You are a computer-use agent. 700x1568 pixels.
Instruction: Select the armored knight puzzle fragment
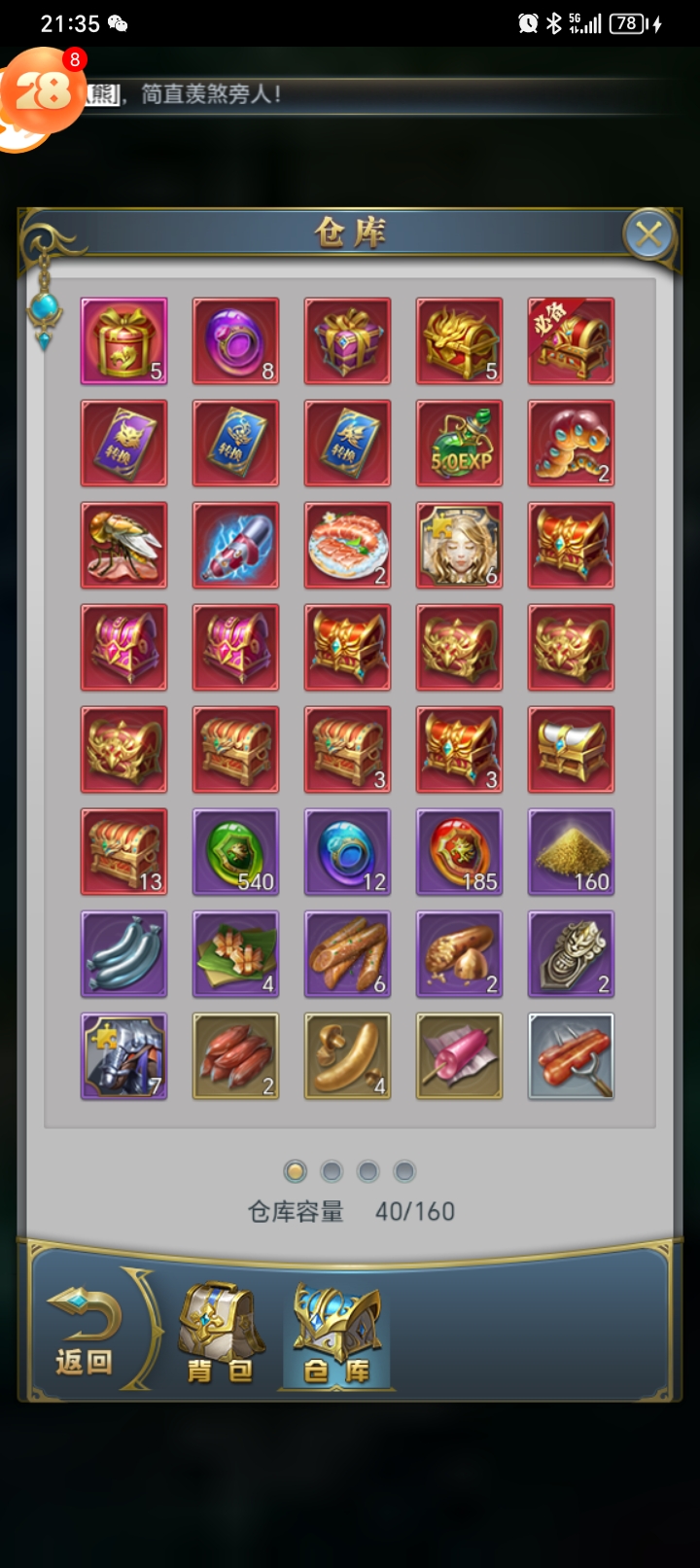123,1055
